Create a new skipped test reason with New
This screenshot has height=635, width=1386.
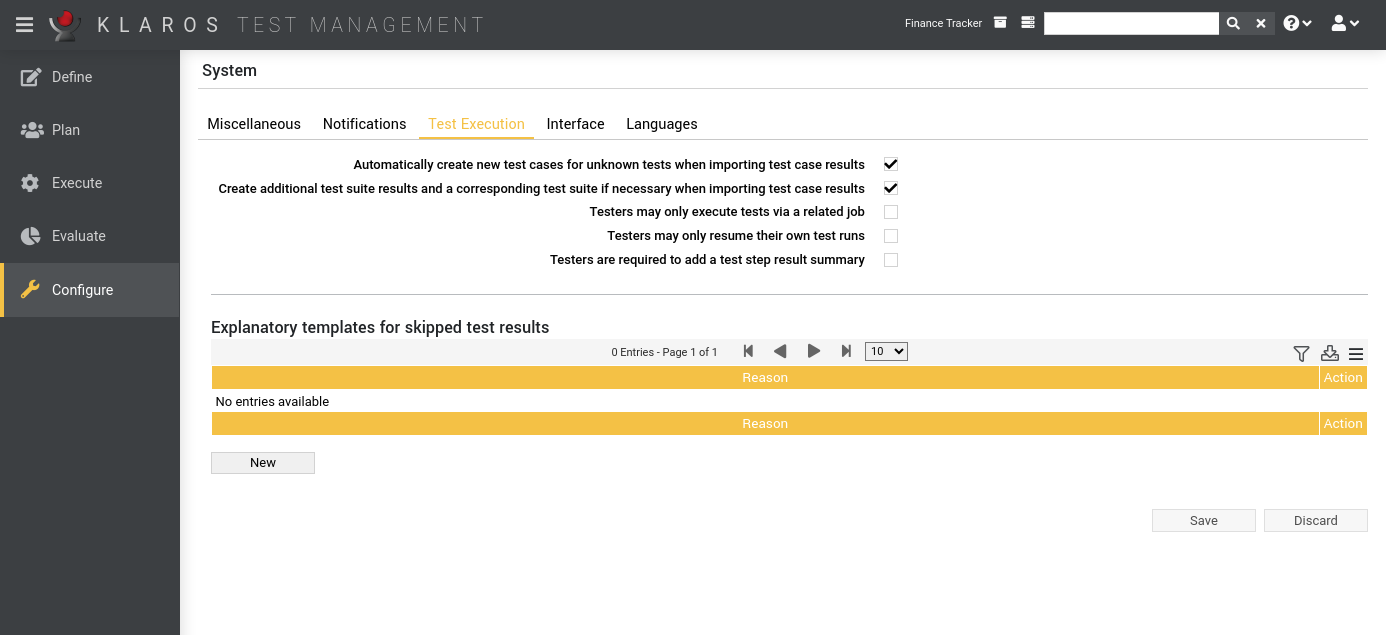click(x=262, y=462)
